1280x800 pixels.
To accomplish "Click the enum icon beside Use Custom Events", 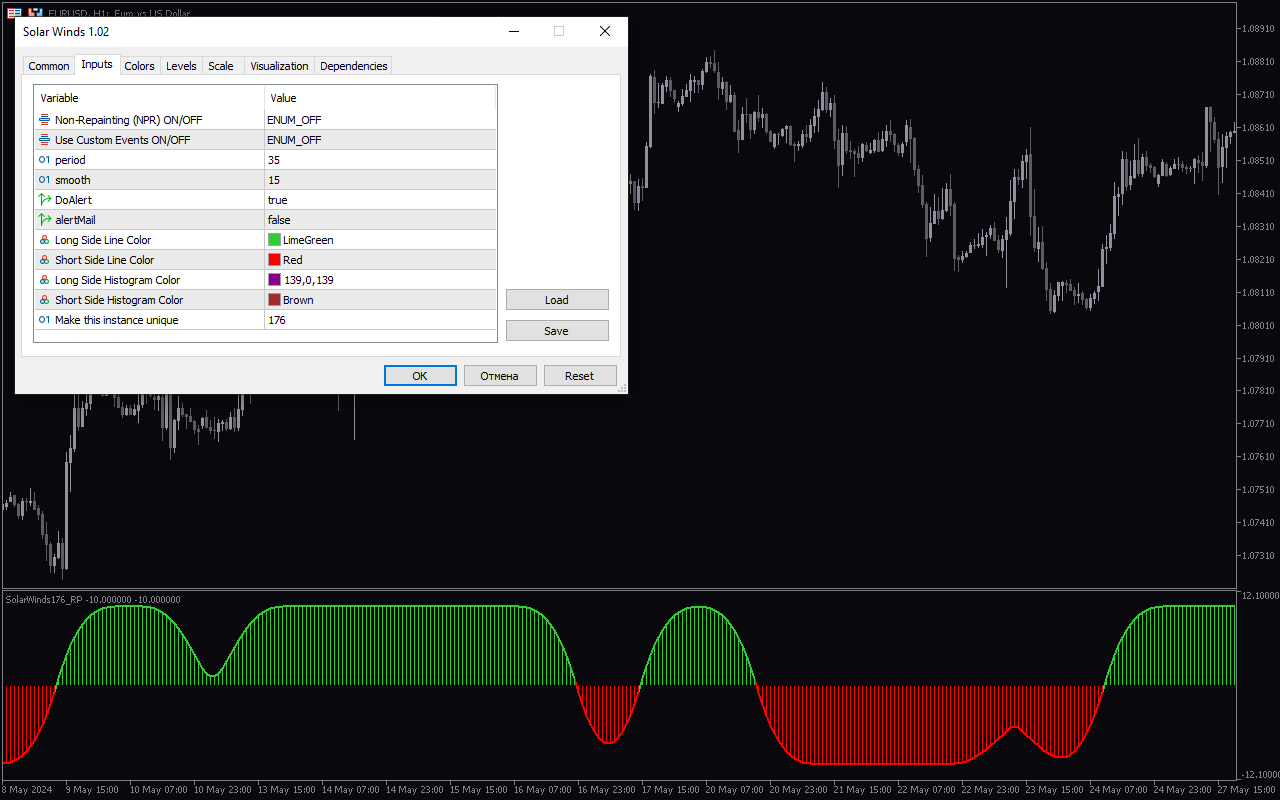I will point(44,140).
